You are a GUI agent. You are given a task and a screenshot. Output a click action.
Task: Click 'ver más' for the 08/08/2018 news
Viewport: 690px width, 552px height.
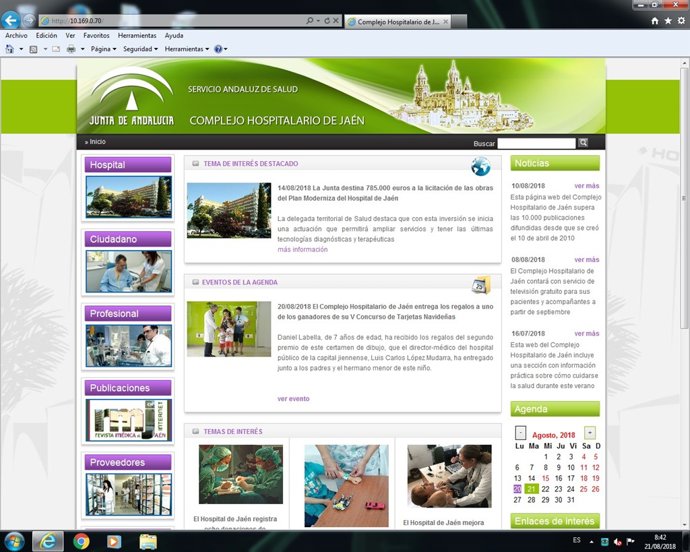[x=587, y=260]
